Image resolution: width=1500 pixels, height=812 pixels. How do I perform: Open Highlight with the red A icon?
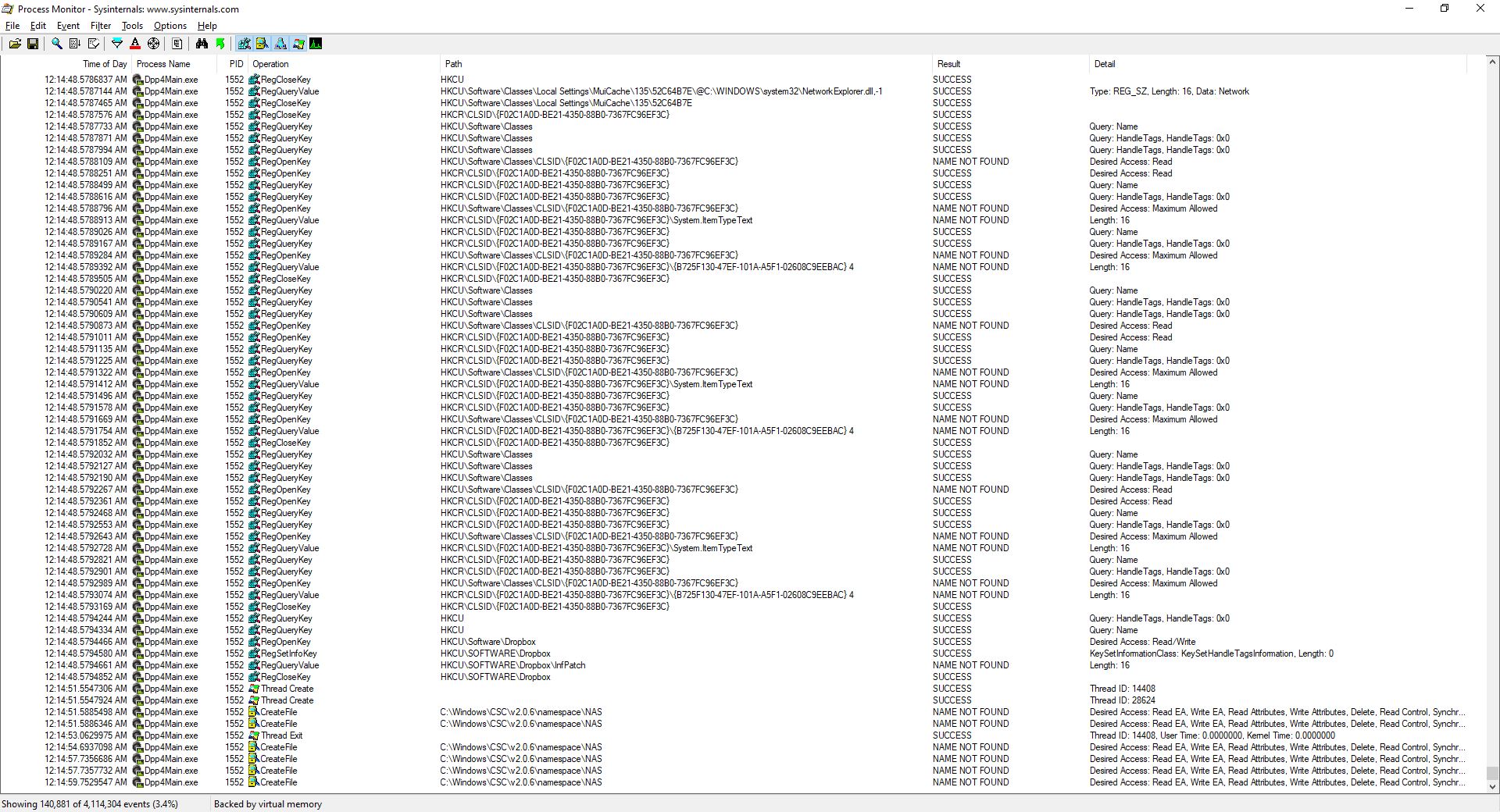(135, 44)
